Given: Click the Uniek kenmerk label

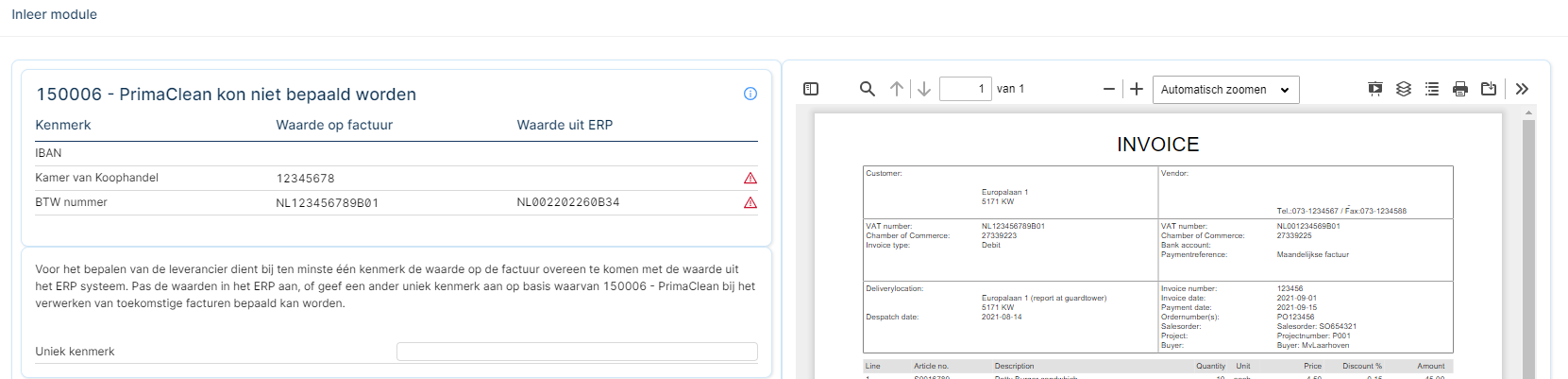Looking at the screenshot, I should pyautogui.click(x=75, y=352).
